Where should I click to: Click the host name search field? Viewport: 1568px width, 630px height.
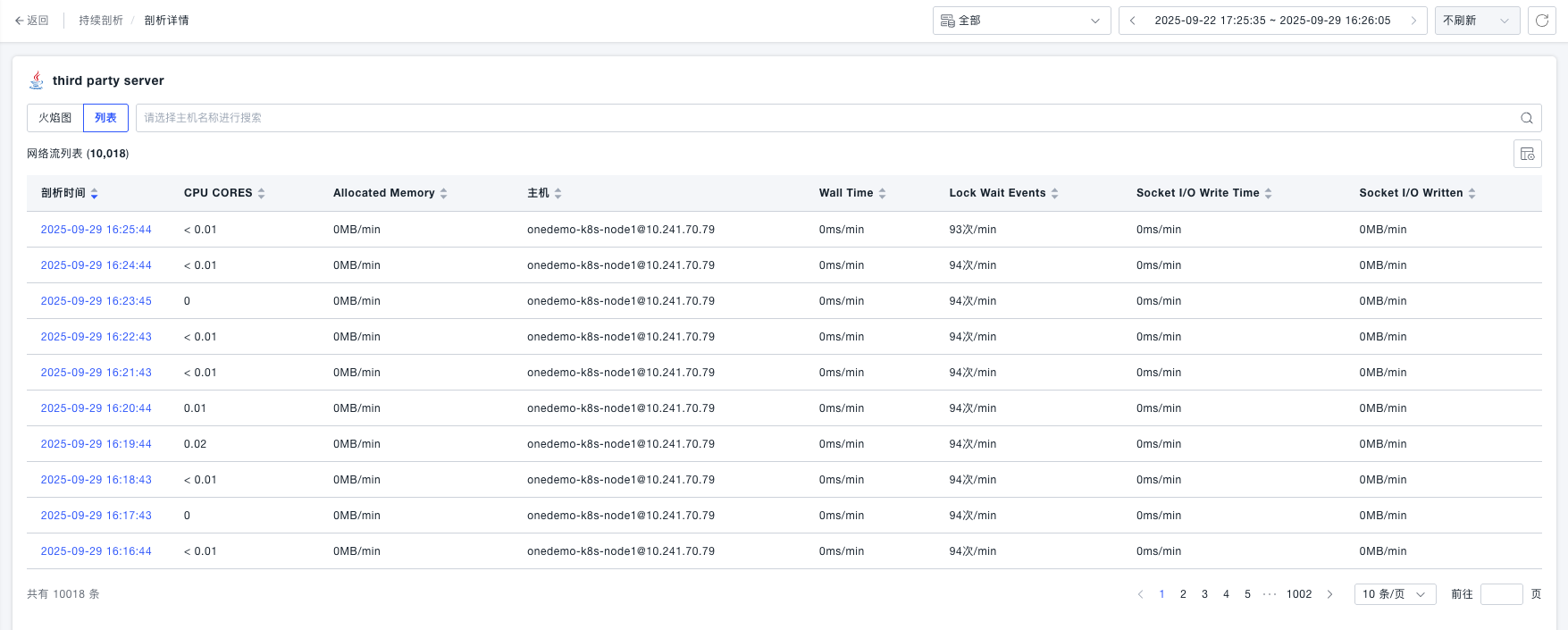coord(822,118)
